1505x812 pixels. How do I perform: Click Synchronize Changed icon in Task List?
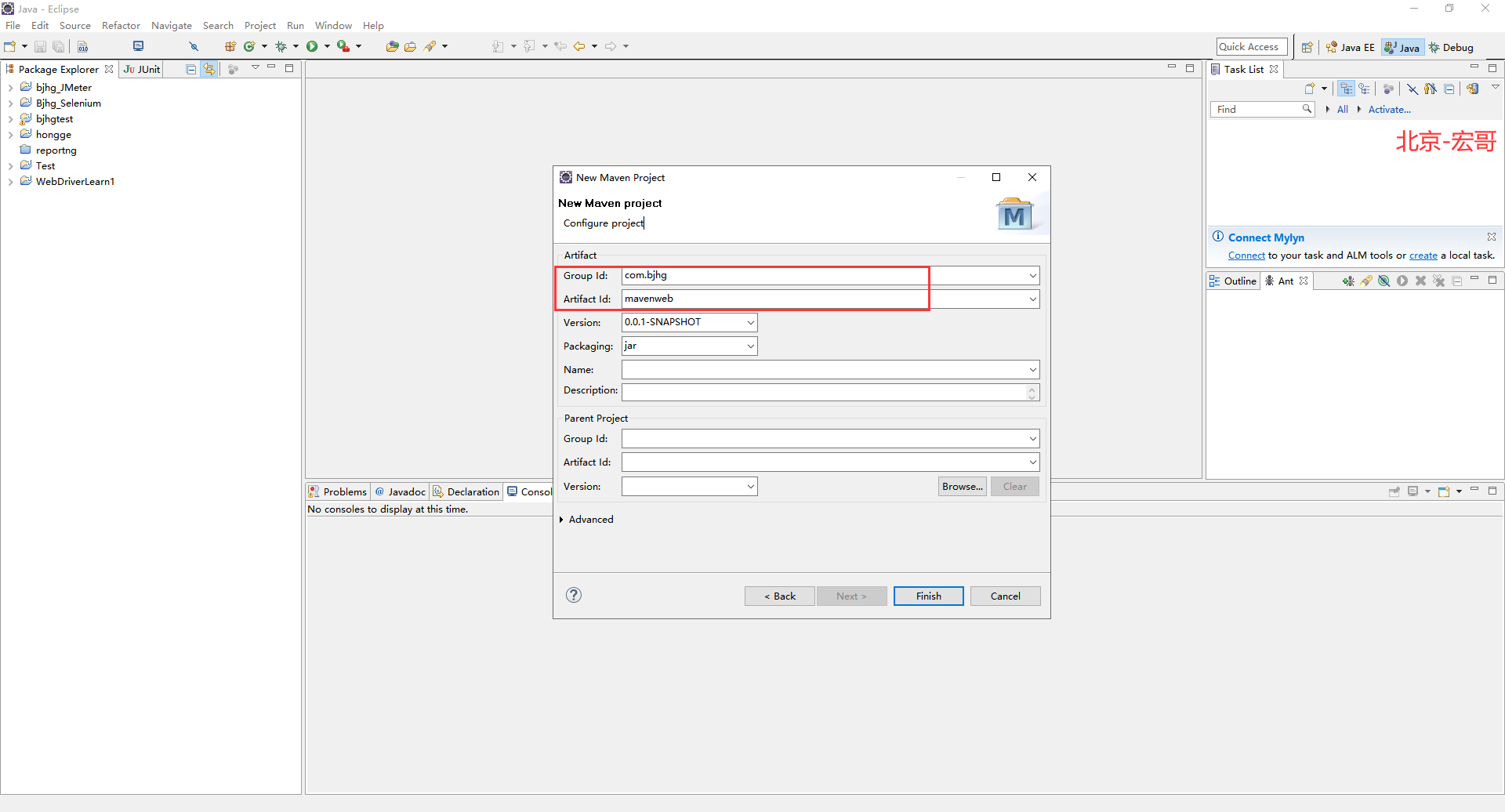[1473, 89]
